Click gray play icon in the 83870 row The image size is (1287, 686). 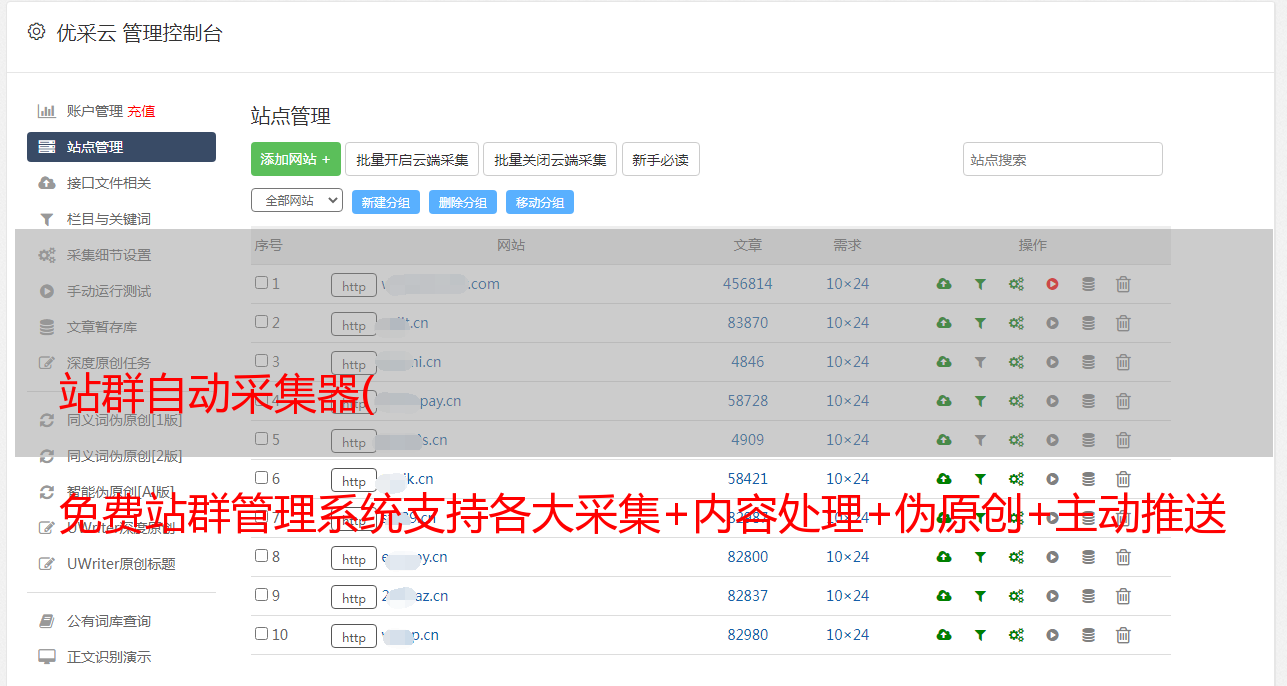[1052, 323]
